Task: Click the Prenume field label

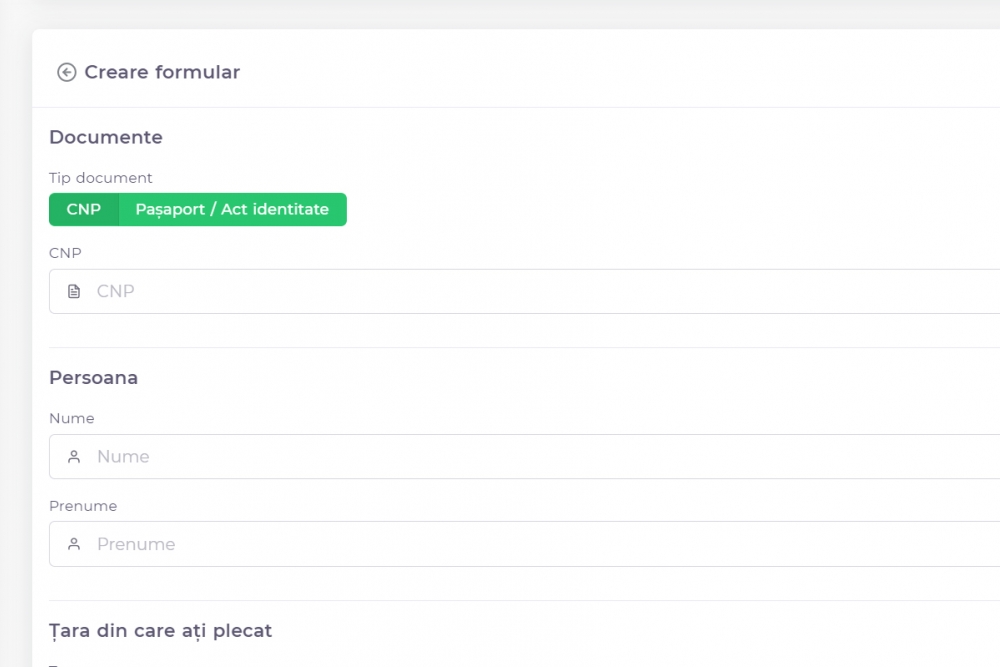Action: 83,507
